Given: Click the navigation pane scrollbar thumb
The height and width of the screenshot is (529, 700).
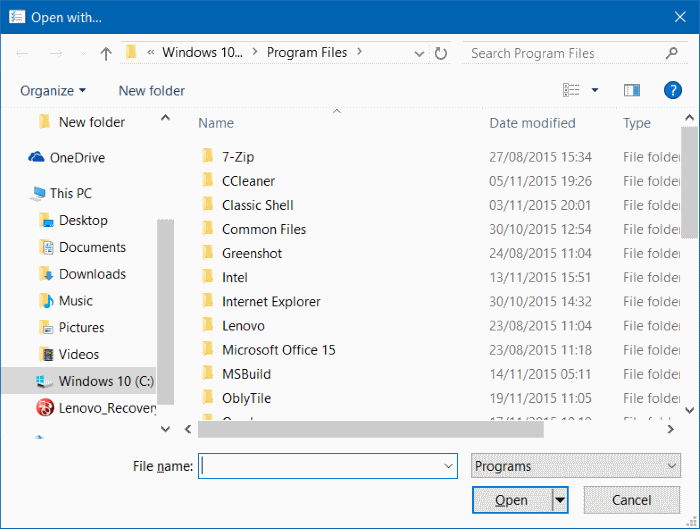Looking at the screenshot, I should click(165, 312).
